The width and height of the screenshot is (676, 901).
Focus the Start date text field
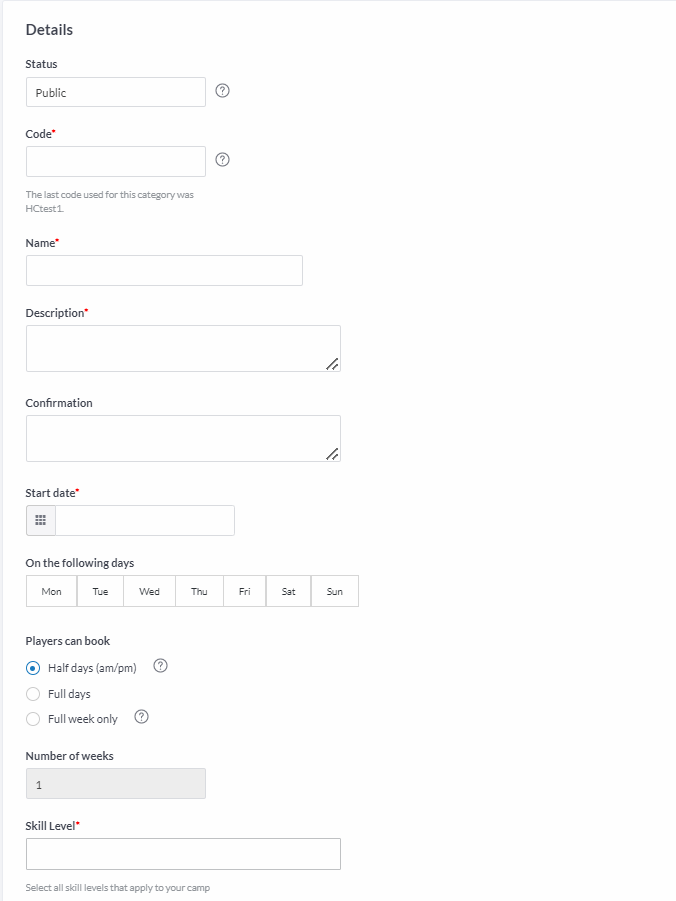coord(145,521)
